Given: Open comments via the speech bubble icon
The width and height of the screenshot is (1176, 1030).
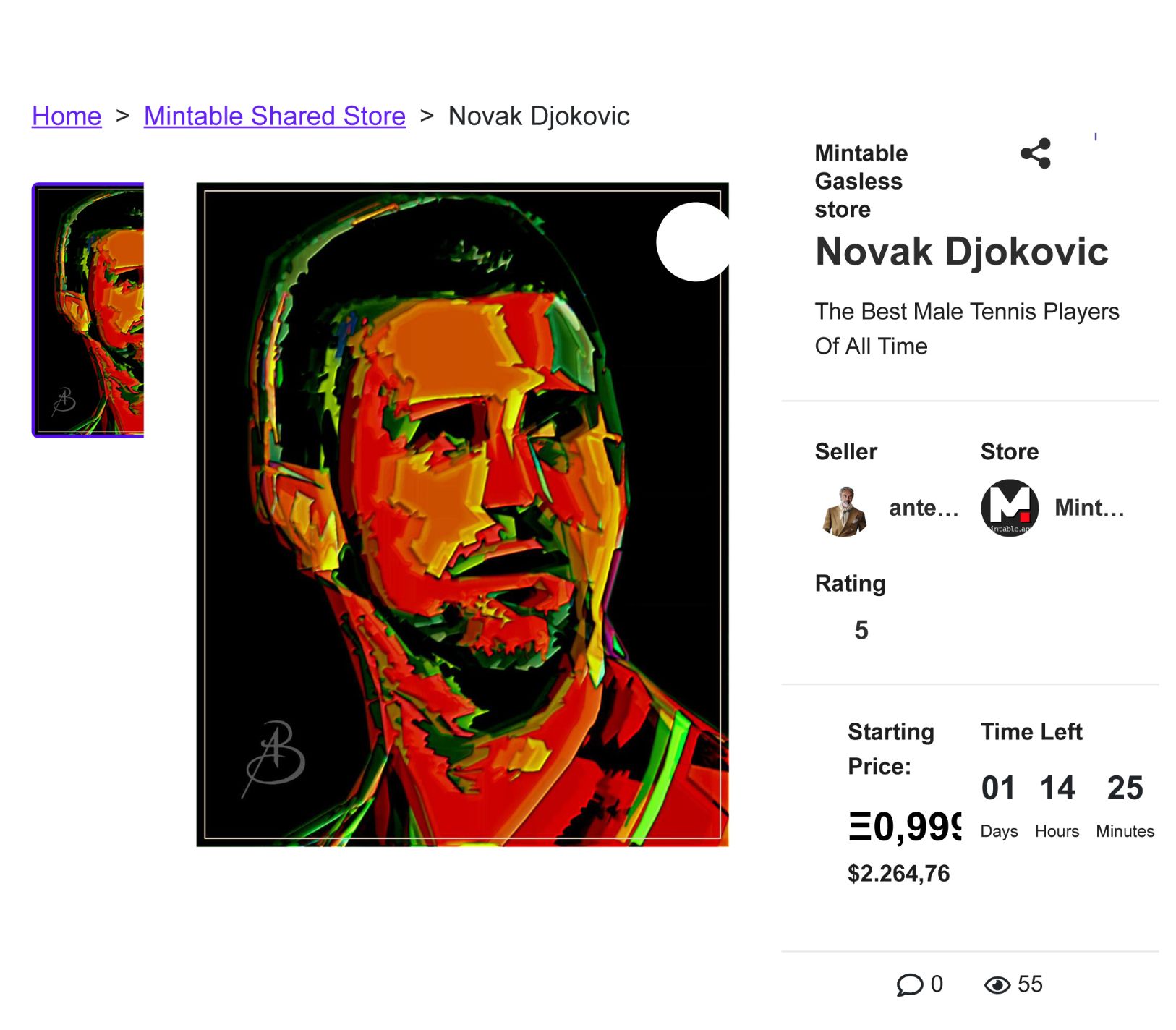Looking at the screenshot, I should 909,984.
